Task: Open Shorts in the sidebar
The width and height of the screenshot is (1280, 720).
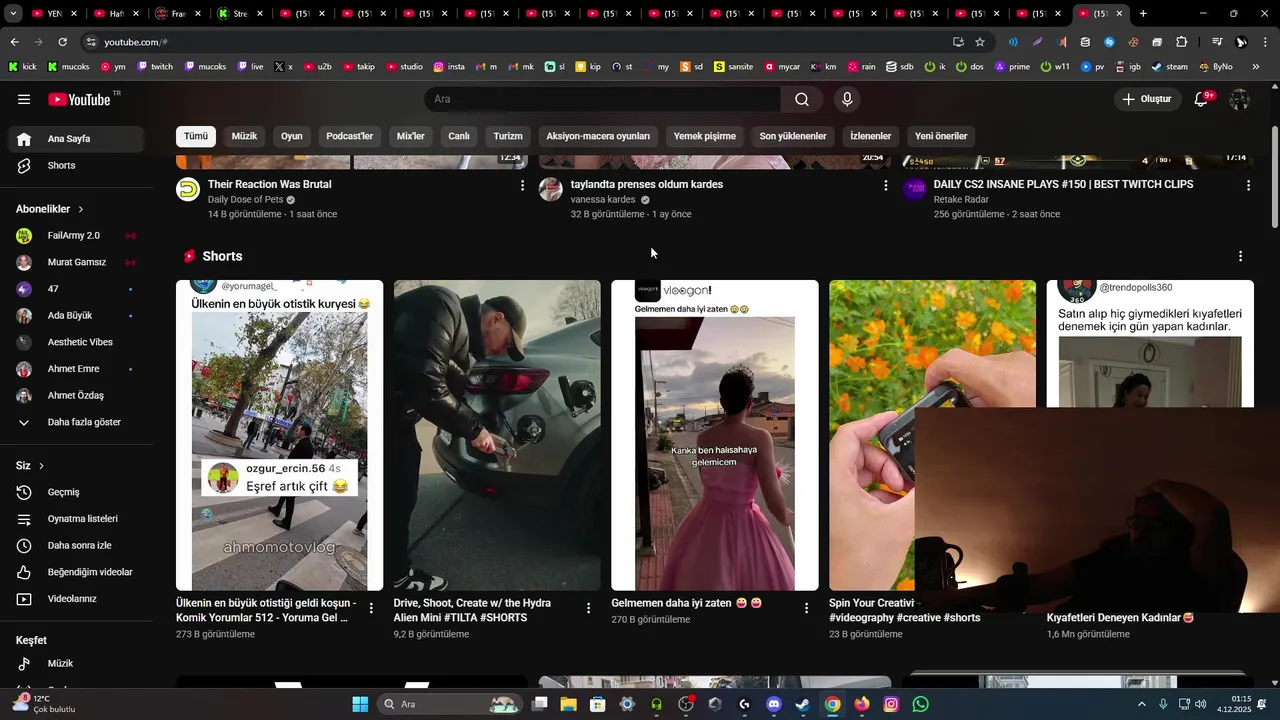Action: tap(77, 165)
